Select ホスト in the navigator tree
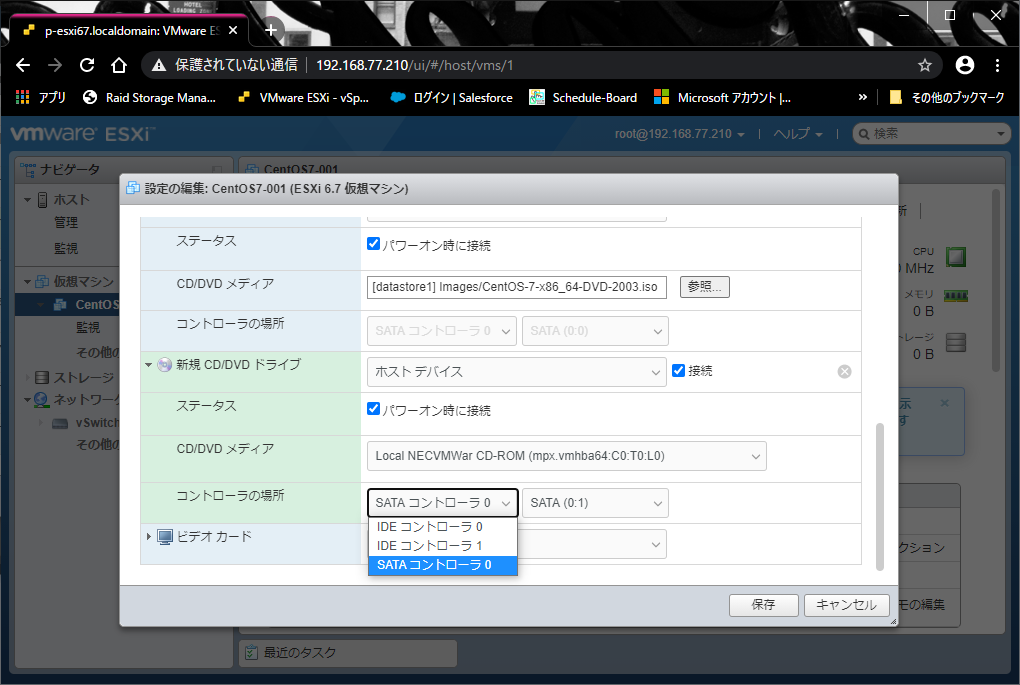The height and width of the screenshot is (685, 1020). click(71, 200)
